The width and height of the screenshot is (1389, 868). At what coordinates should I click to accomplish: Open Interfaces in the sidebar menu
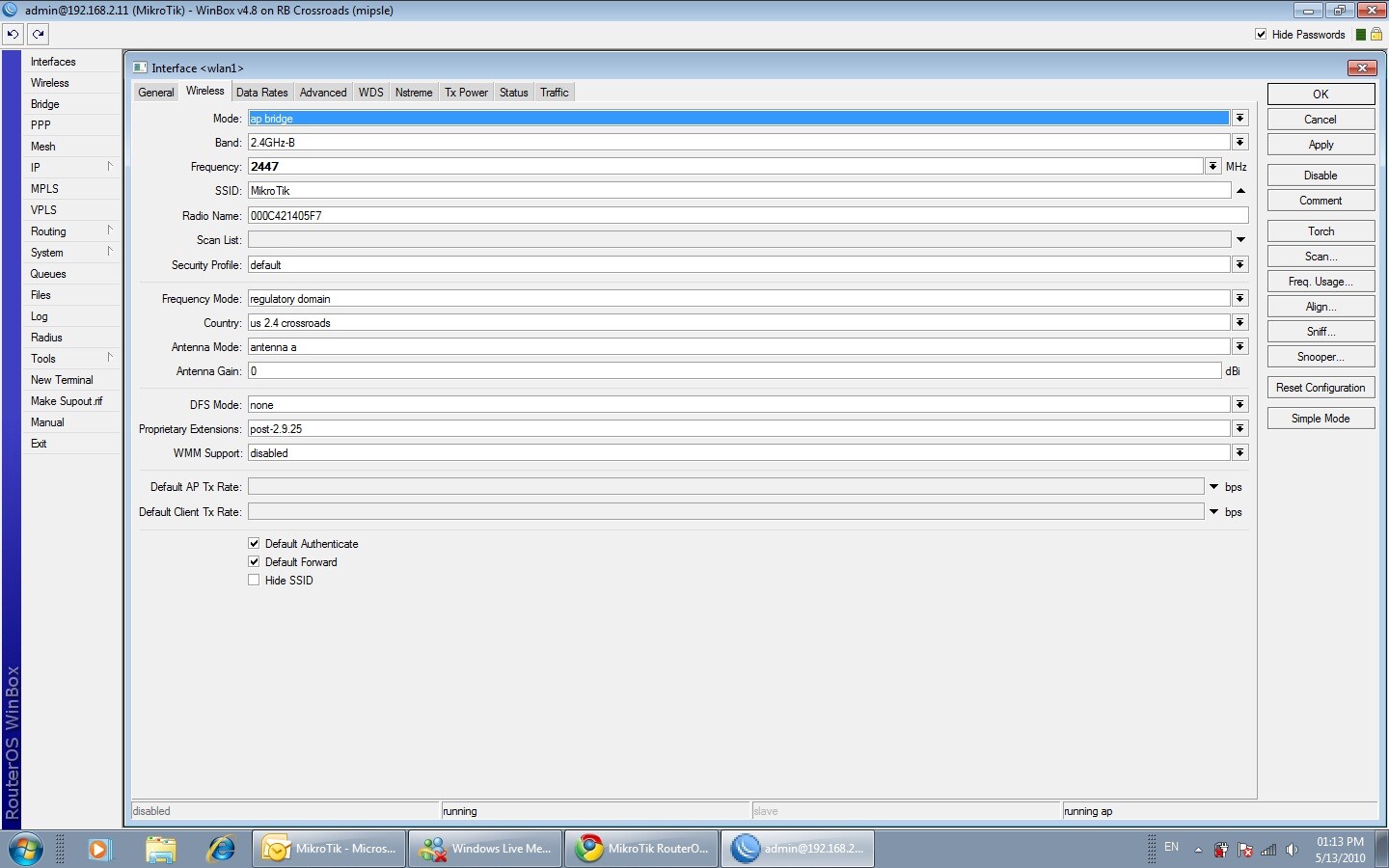pos(53,62)
